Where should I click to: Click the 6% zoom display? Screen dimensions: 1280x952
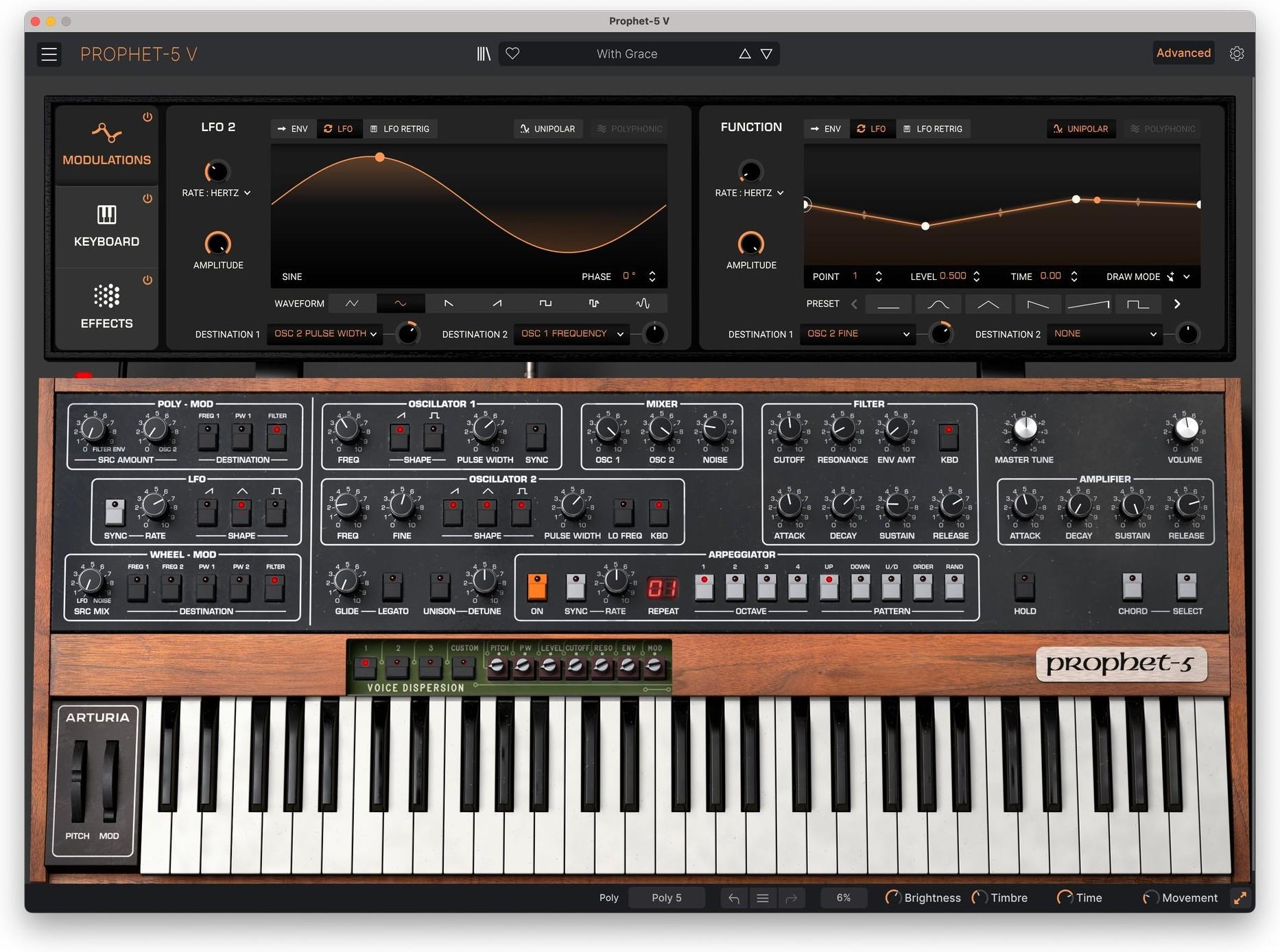(x=843, y=897)
